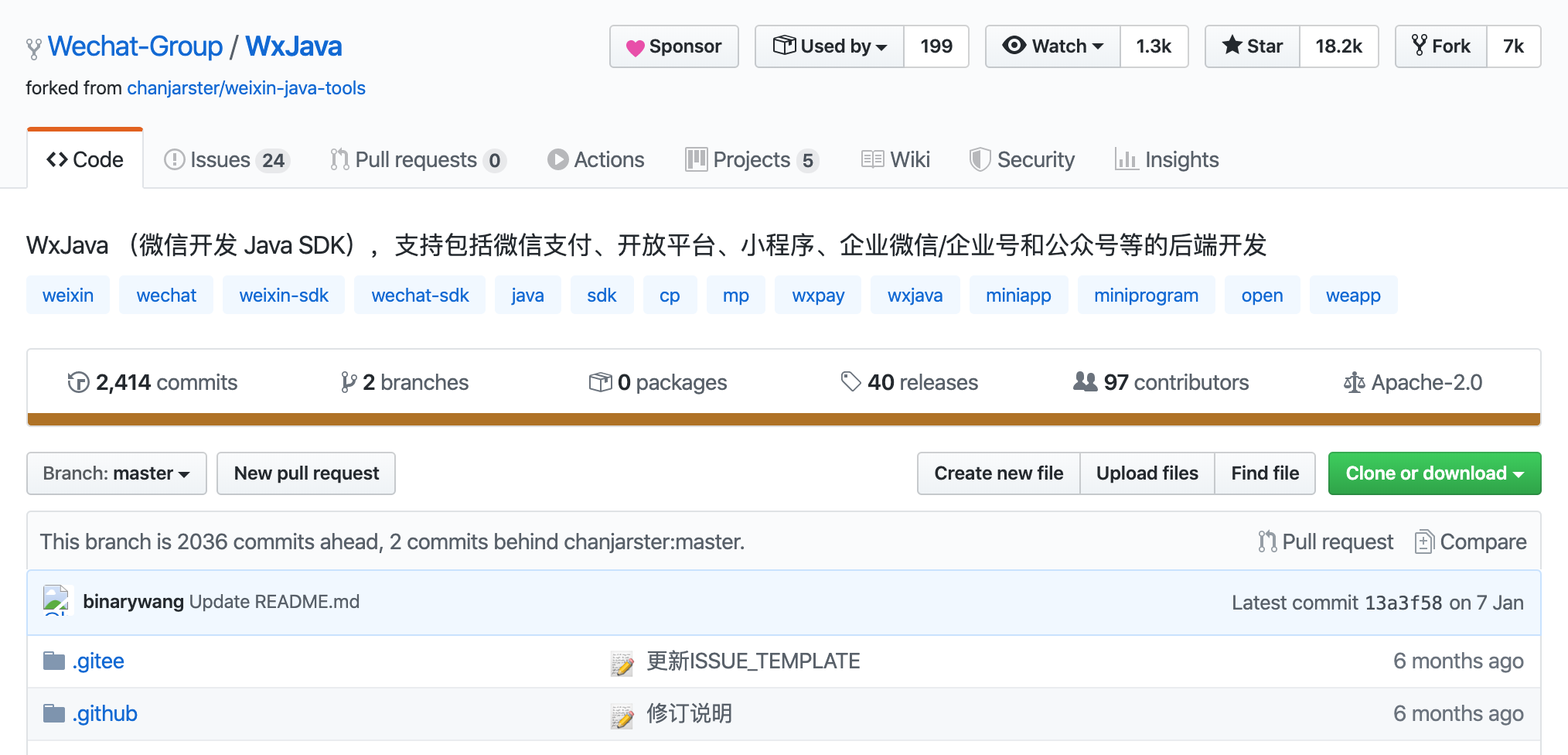The width and height of the screenshot is (1568, 755).
Task: Open commit hash 13a3f58
Action: tap(1403, 603)
